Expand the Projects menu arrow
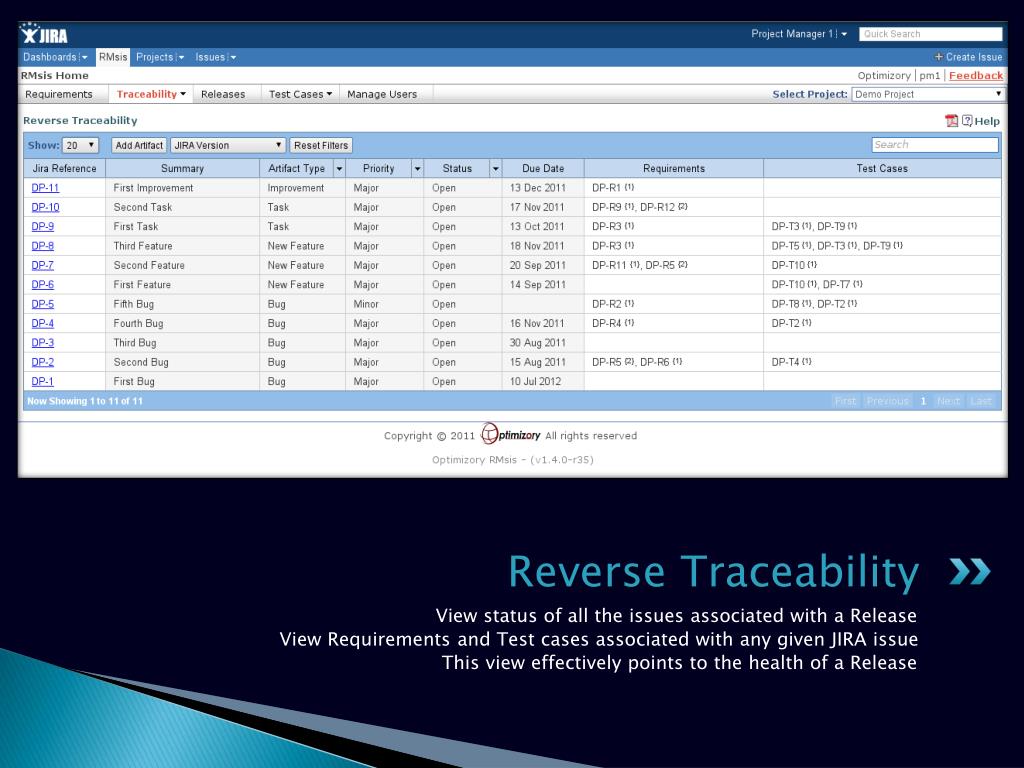The height and width of the screenshot is (768, 1024). click(x=180, y=57)
